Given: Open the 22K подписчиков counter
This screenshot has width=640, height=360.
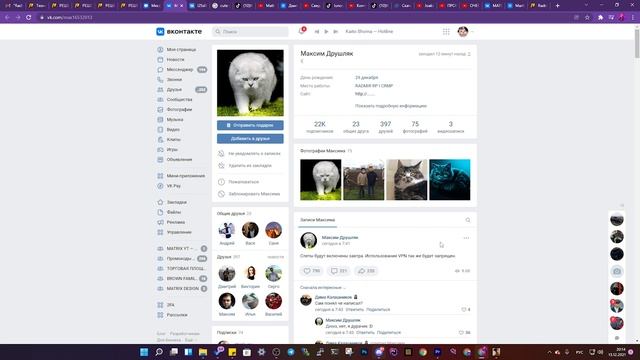Looking at the screenshot, I should click(320, 127).
